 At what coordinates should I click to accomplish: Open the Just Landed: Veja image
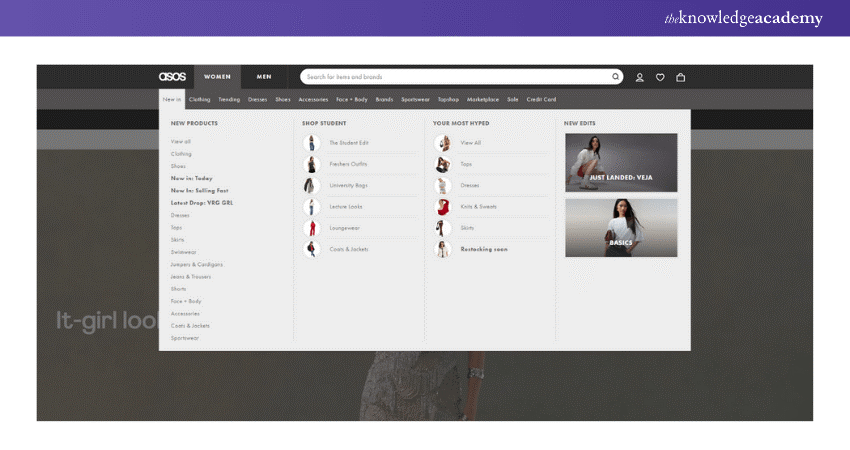coord(621,162)
